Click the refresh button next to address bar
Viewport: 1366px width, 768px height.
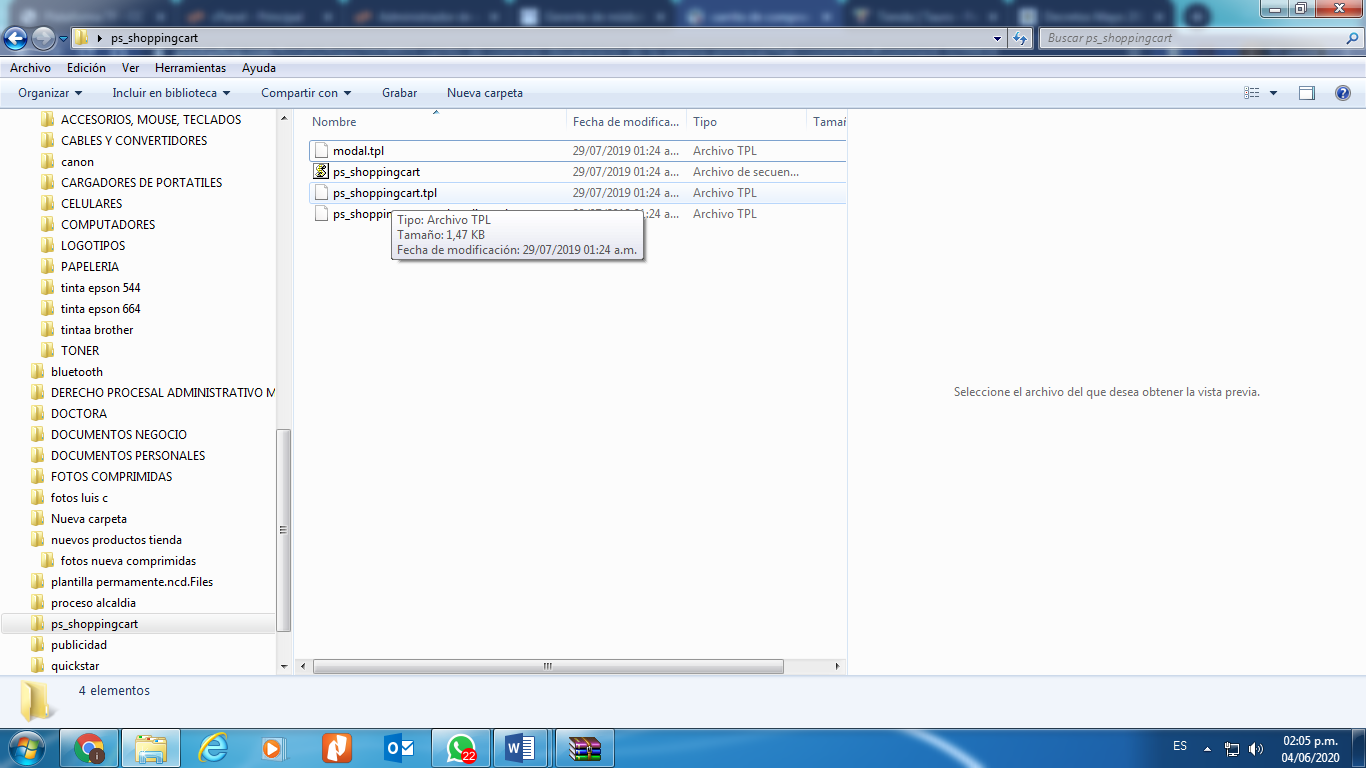[1020, 38]
